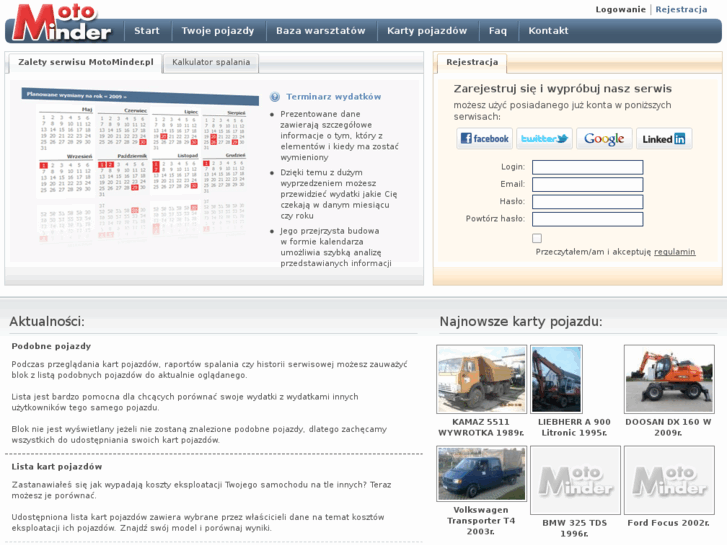The height and width of the screenshot is (545, 727).
Task: Click Zarejestruj się i wypróbuj nasz serwis heading
Action: click(562, 89)
